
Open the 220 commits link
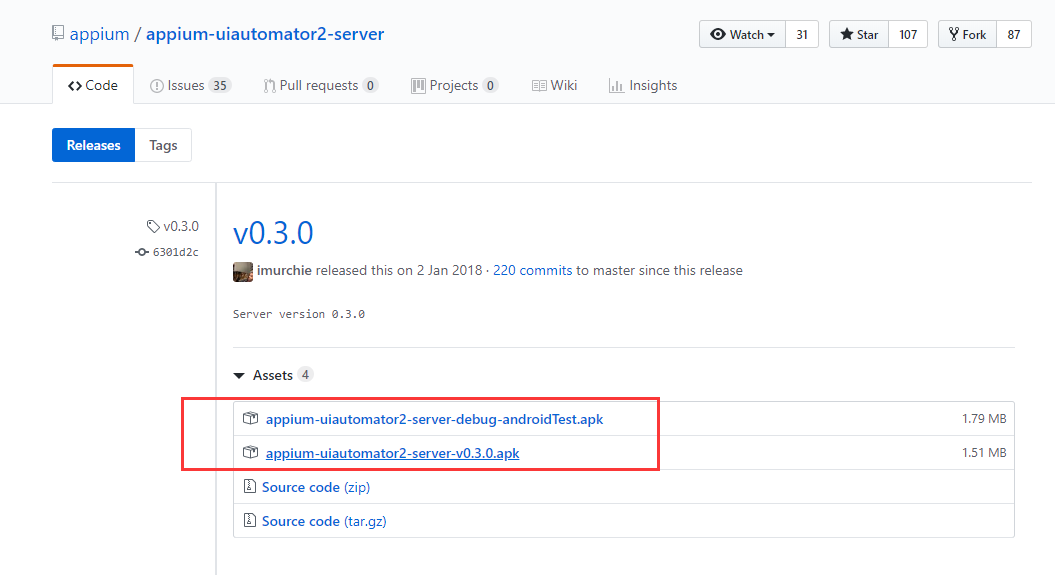[x=532, y=270]
